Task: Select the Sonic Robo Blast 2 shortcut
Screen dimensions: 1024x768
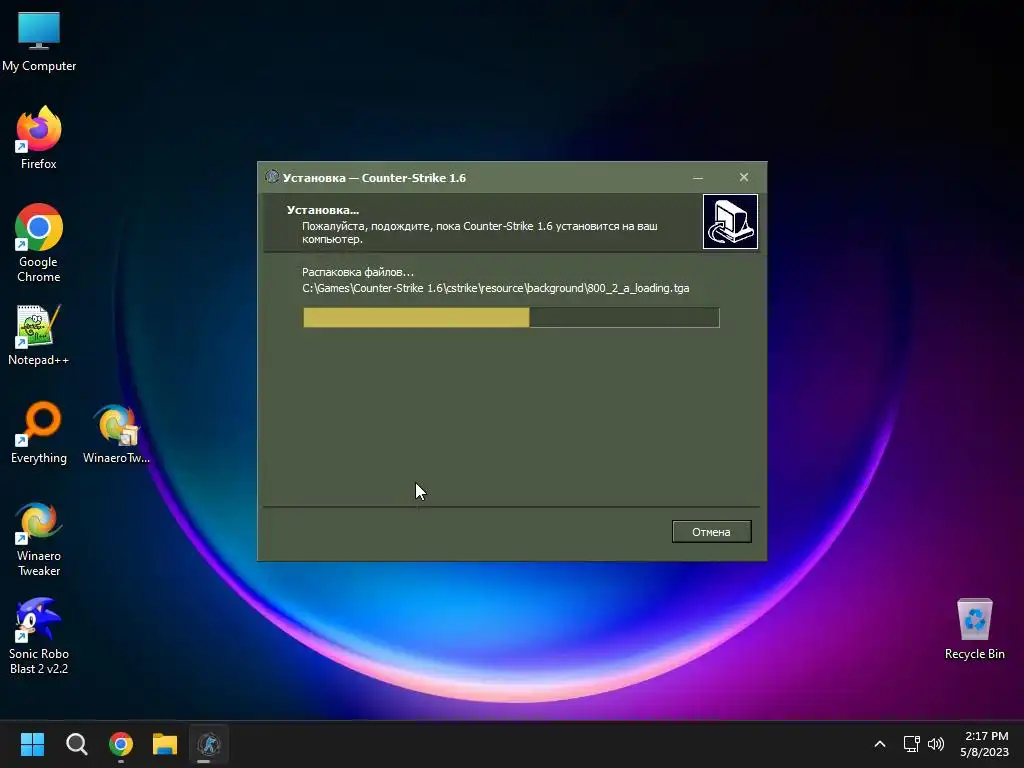Action: pyautogui.click(x=39, y=636)
